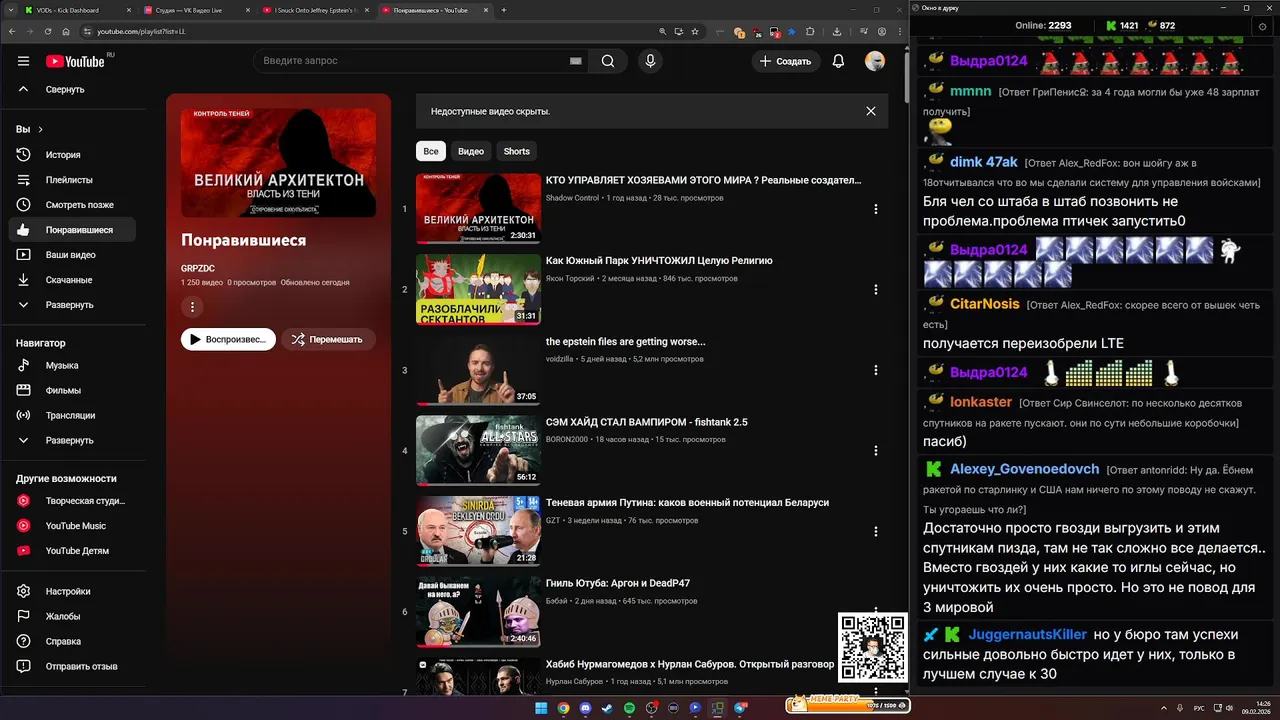Open browser downloads icon
1280x720 pixels.
(837, 31)
